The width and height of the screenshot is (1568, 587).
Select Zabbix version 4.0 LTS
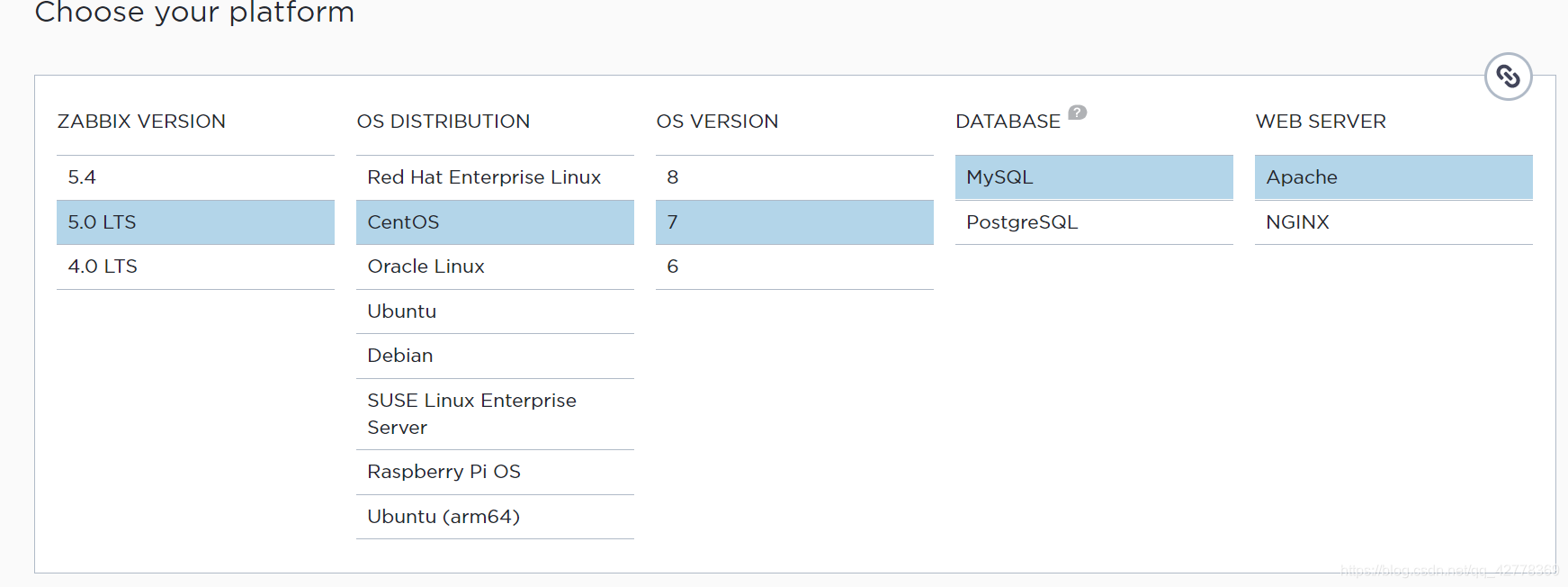point(195,266)
